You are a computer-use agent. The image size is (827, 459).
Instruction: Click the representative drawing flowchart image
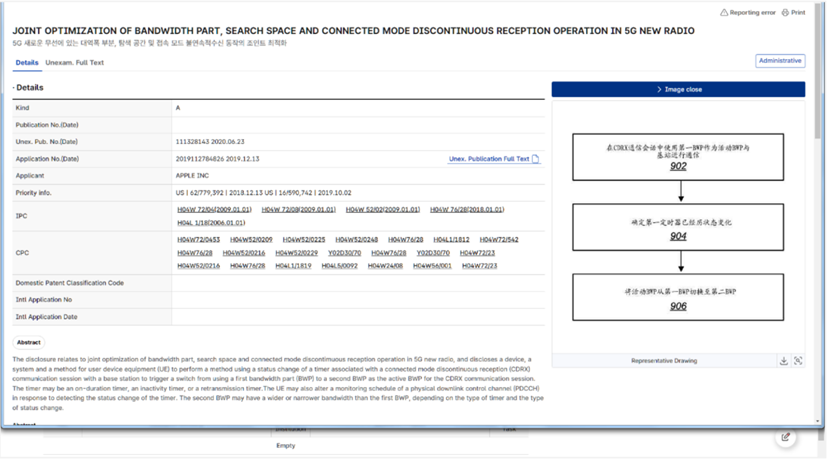tap(678, 227)
